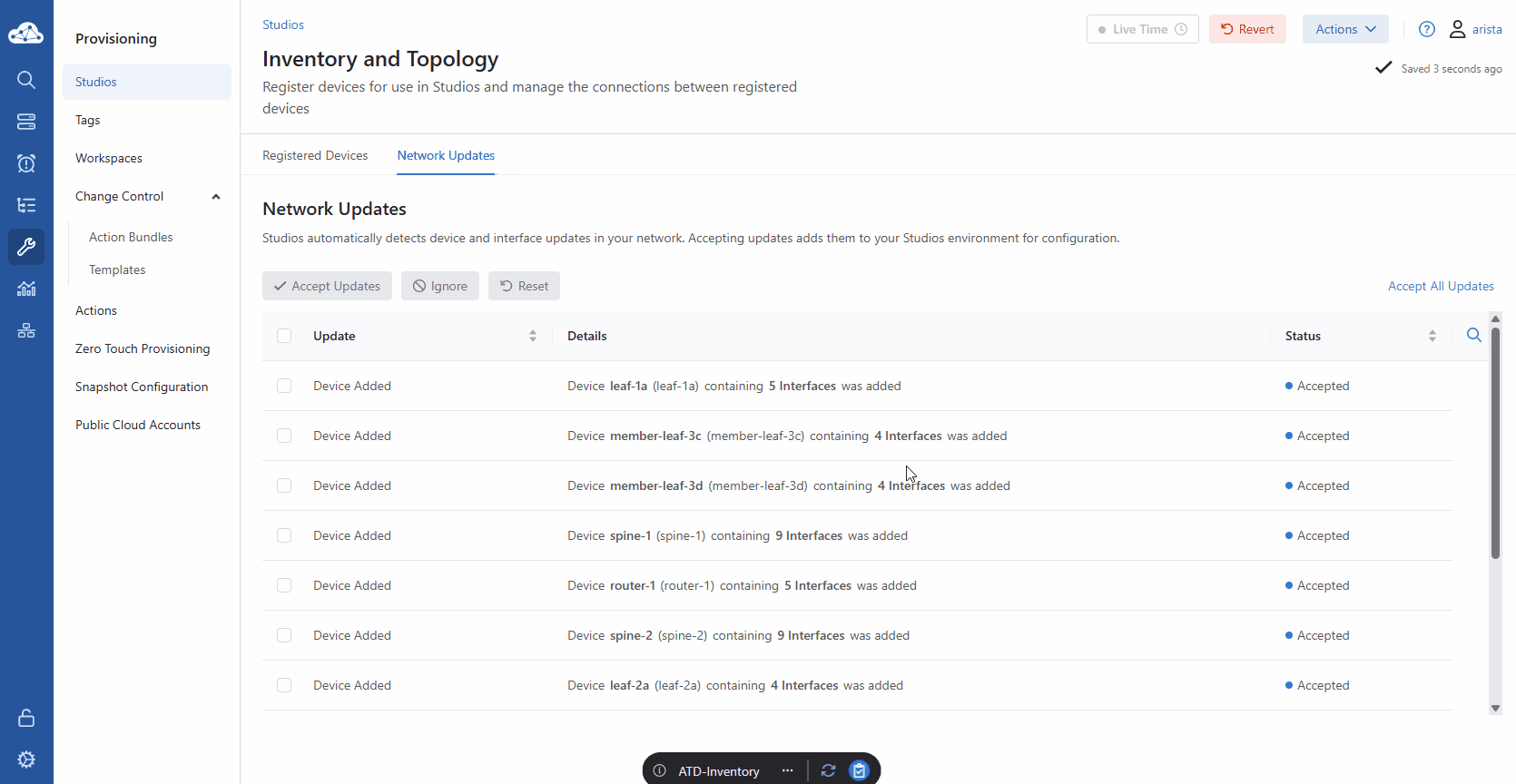The height and width of the screenshot is (784, 1516).
Task: Click the help question mark icon
Action: pos(1427,29)
